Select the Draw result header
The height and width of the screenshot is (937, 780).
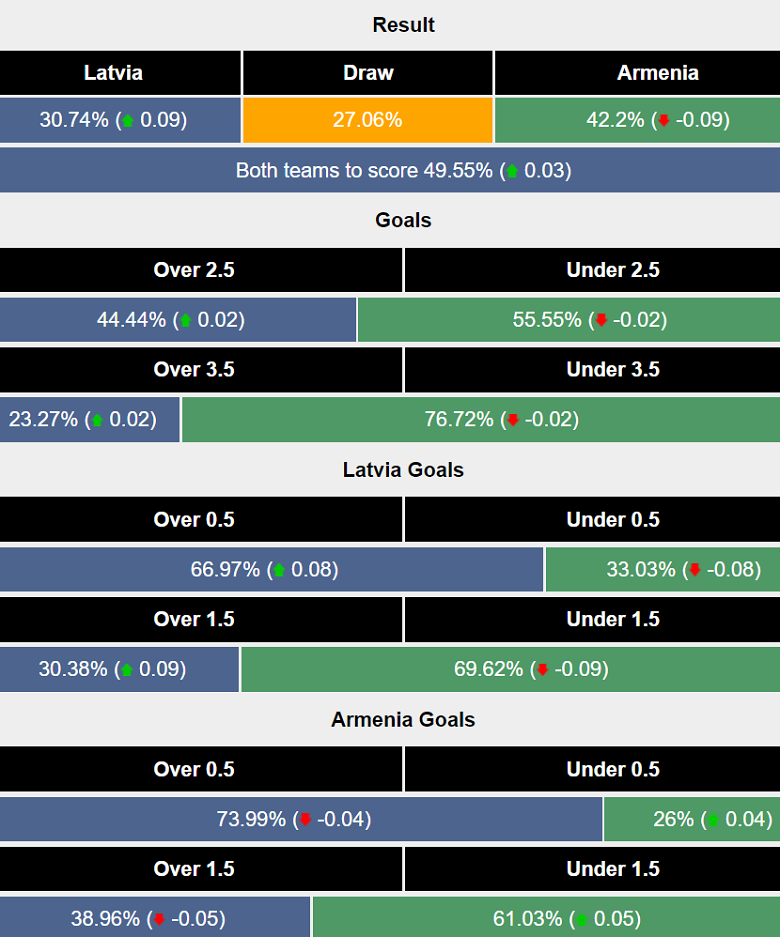point(368,73)
